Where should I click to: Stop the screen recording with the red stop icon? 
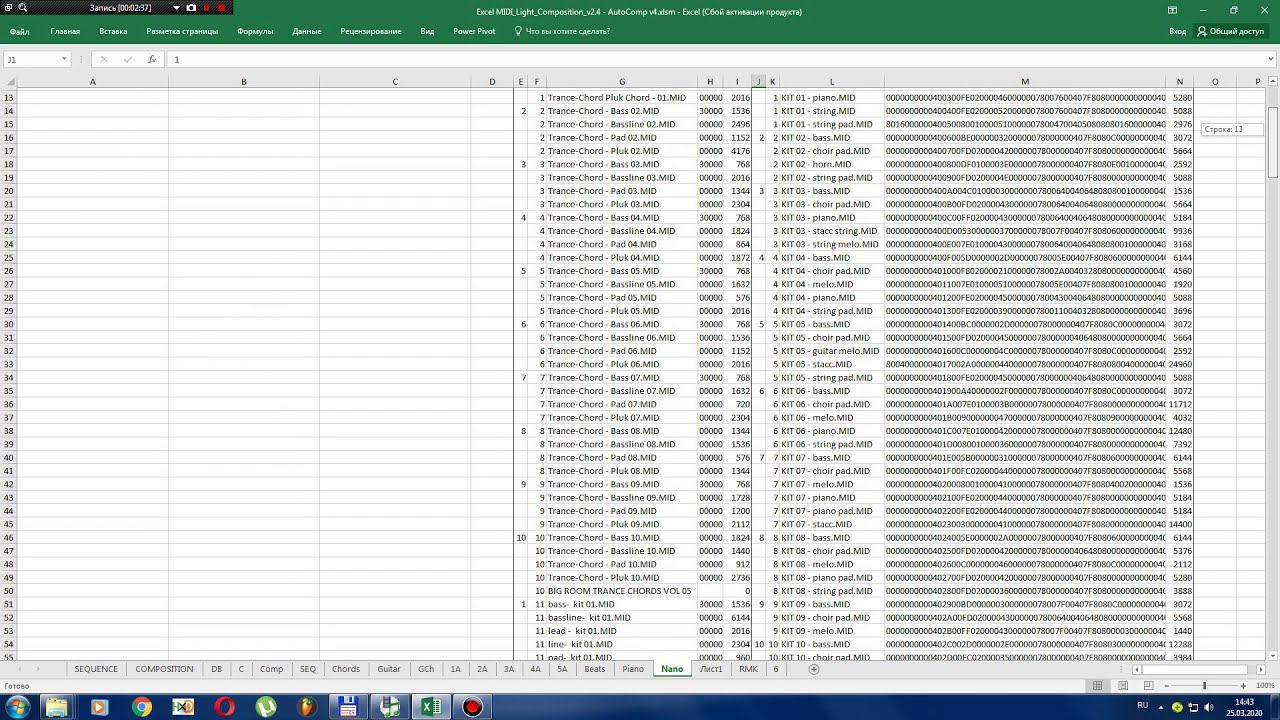(x=222, y=7)
